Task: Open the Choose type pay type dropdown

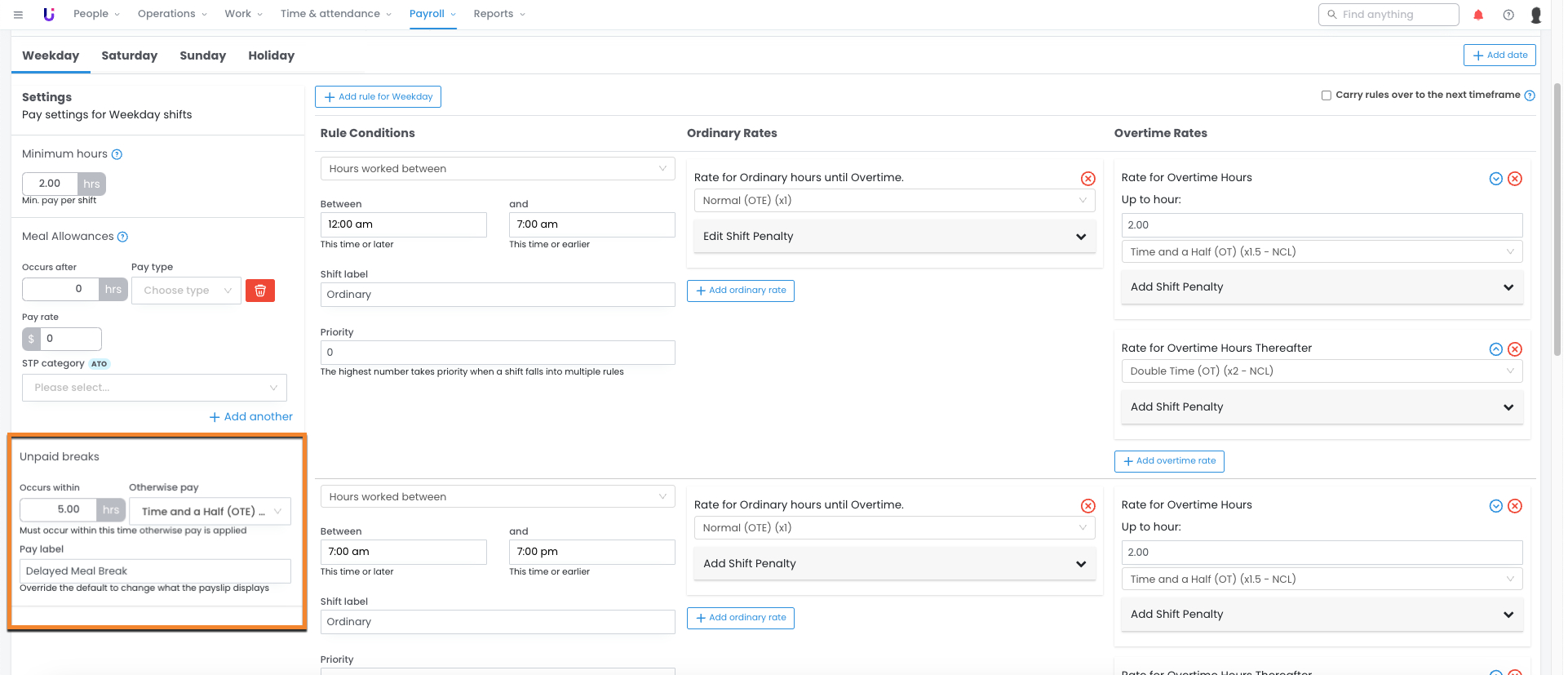Action: point(186,291)
